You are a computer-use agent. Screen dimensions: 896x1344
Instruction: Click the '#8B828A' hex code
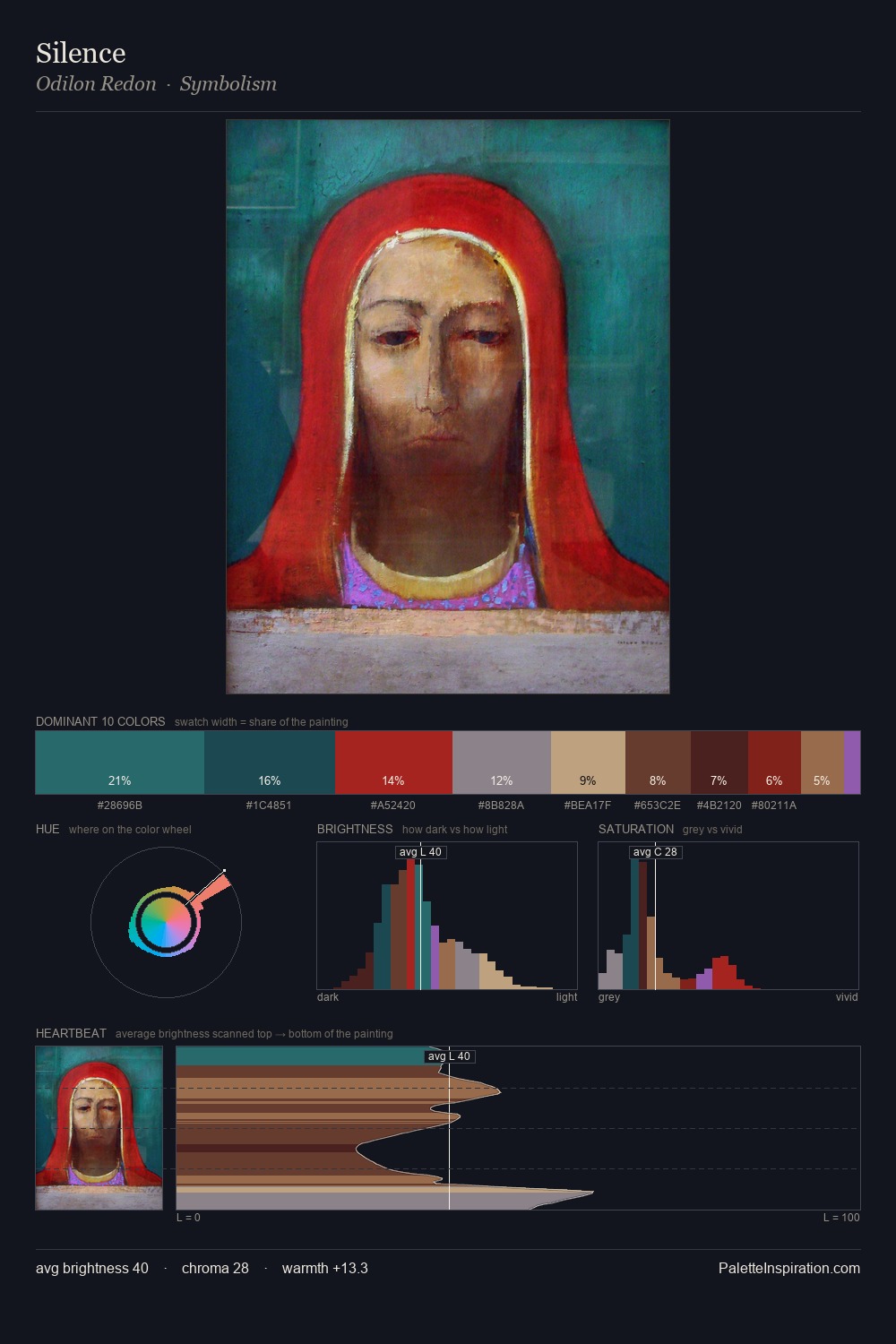click(x=502, y=806)
